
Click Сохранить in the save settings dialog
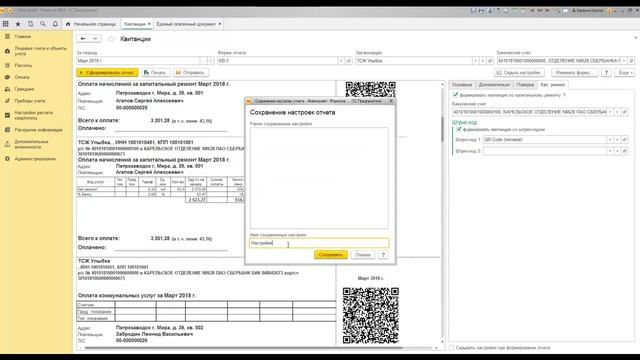(x=331, y=255)
